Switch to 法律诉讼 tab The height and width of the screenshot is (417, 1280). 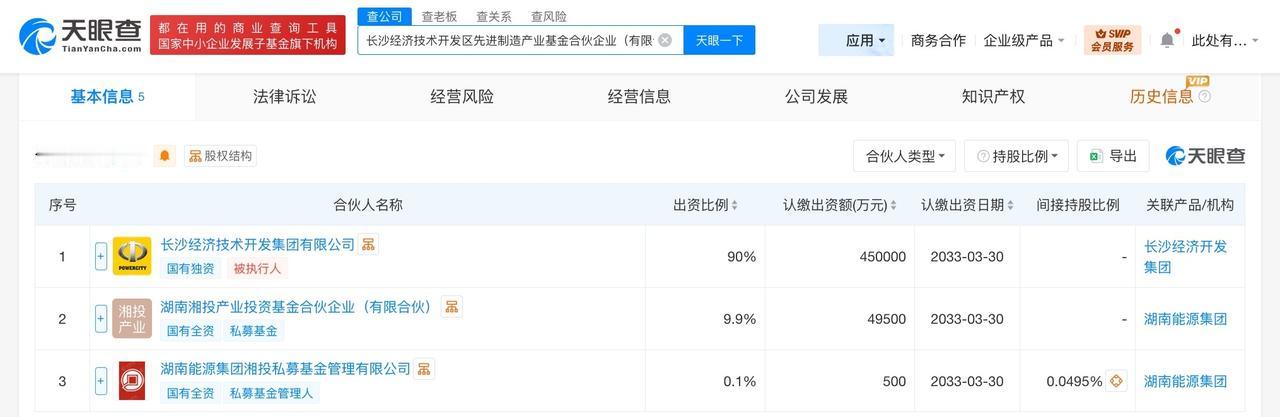click(284, 97)
